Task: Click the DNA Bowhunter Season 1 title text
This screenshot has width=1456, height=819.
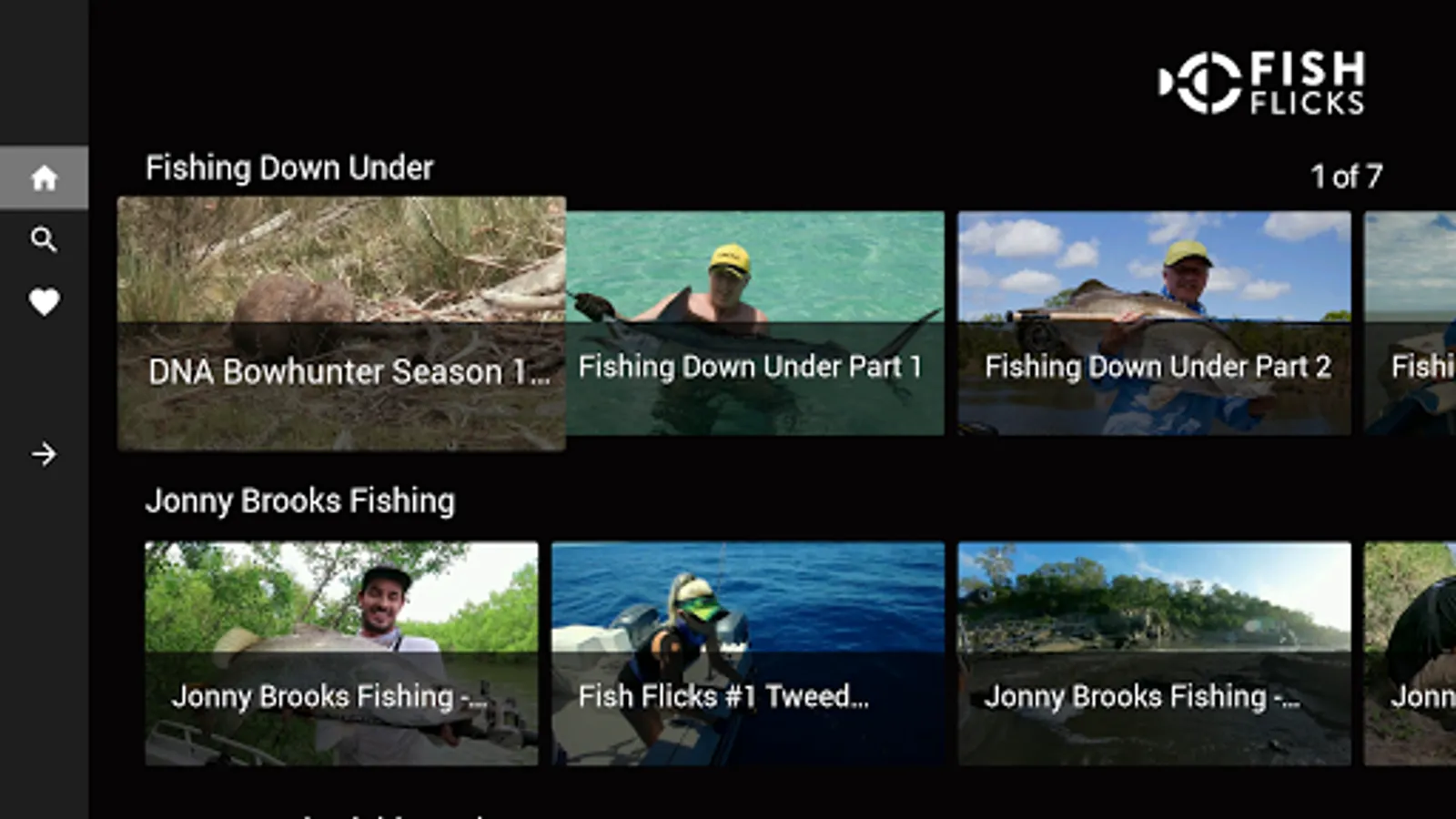Action: 349,371
